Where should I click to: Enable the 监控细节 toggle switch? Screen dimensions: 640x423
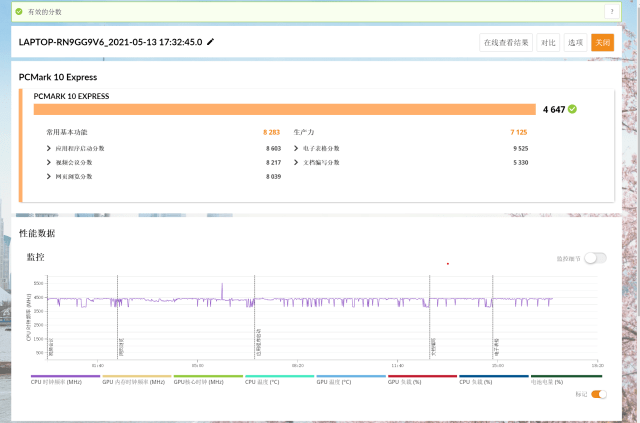[x=595, y=258]
